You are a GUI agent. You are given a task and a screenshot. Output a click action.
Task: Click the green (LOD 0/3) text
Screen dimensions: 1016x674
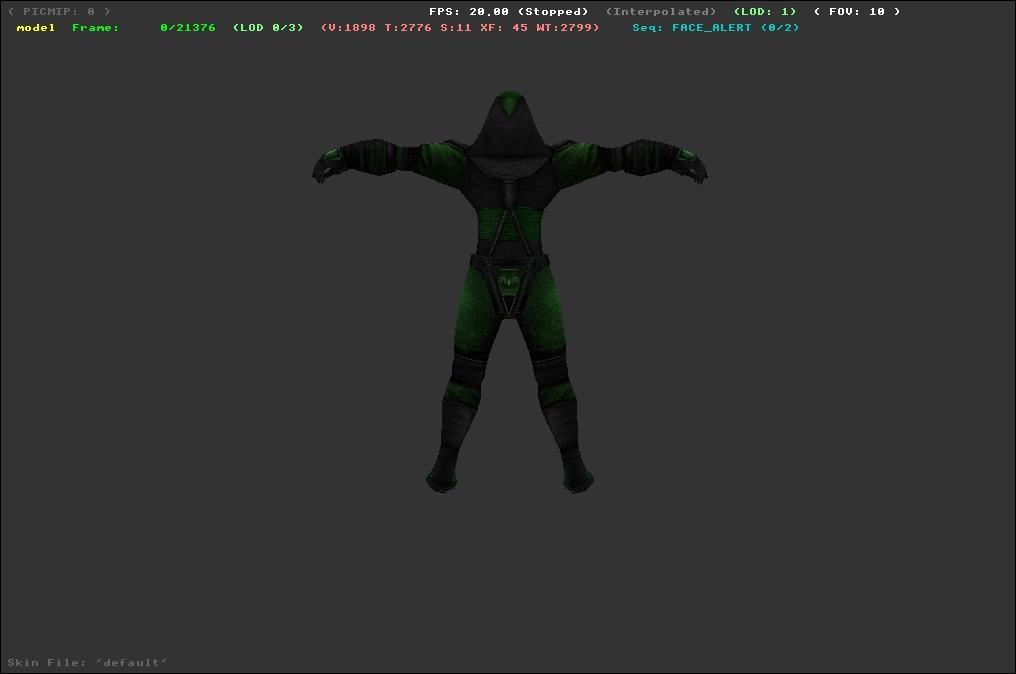pyautogui.click(x=267, y=28)
